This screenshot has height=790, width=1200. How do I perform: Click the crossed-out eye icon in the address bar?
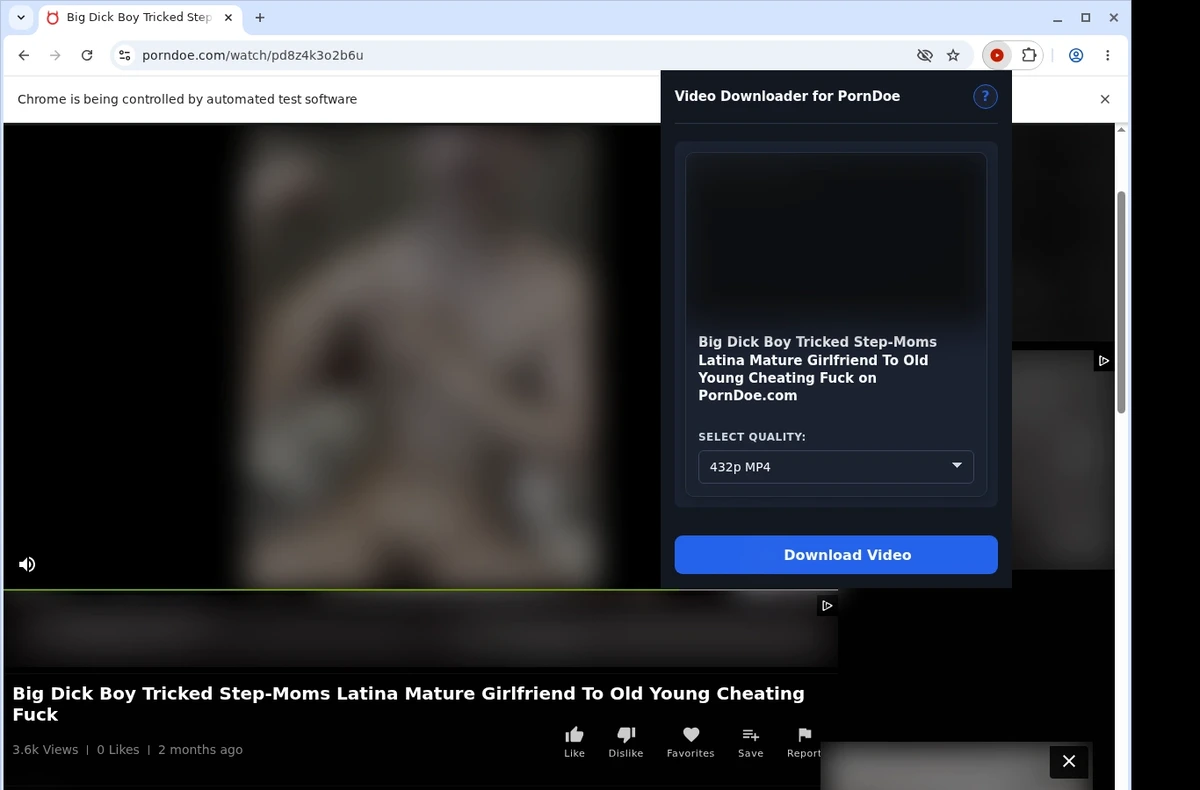point(925,56)
